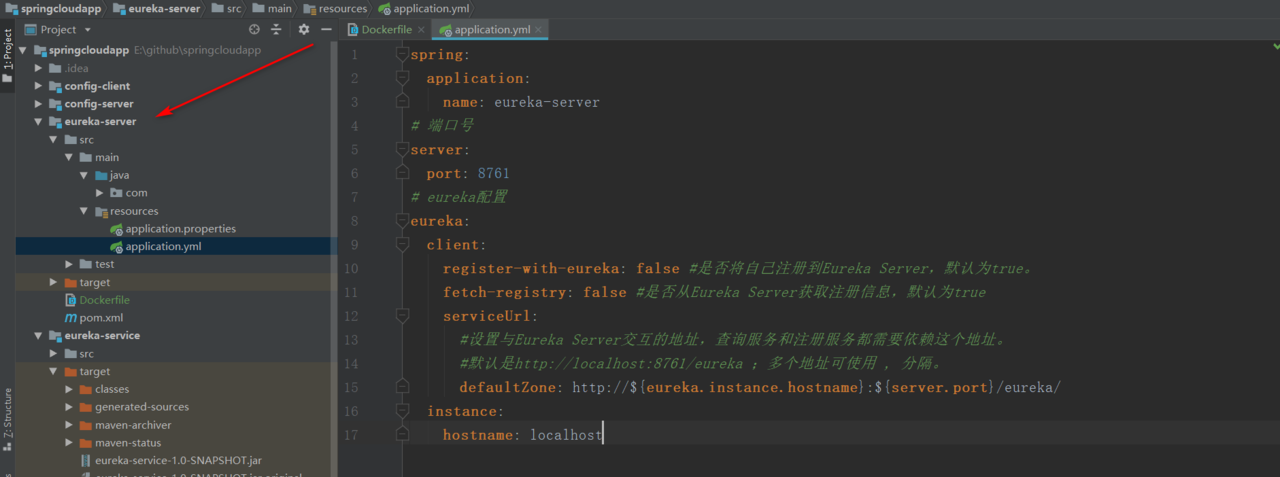Screen dimensions: 1280x477
Task: Fold the application block at line 2
Action: [403, 78]
